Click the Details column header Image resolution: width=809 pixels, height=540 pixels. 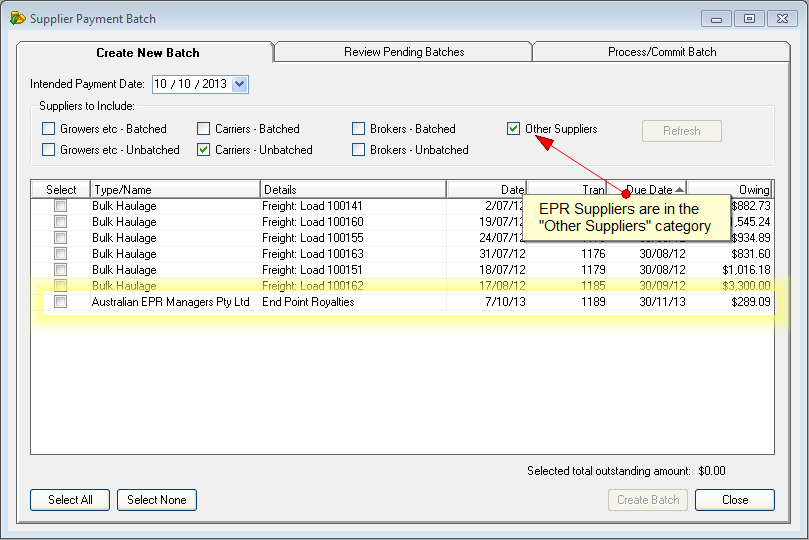[x=353, y=190]
